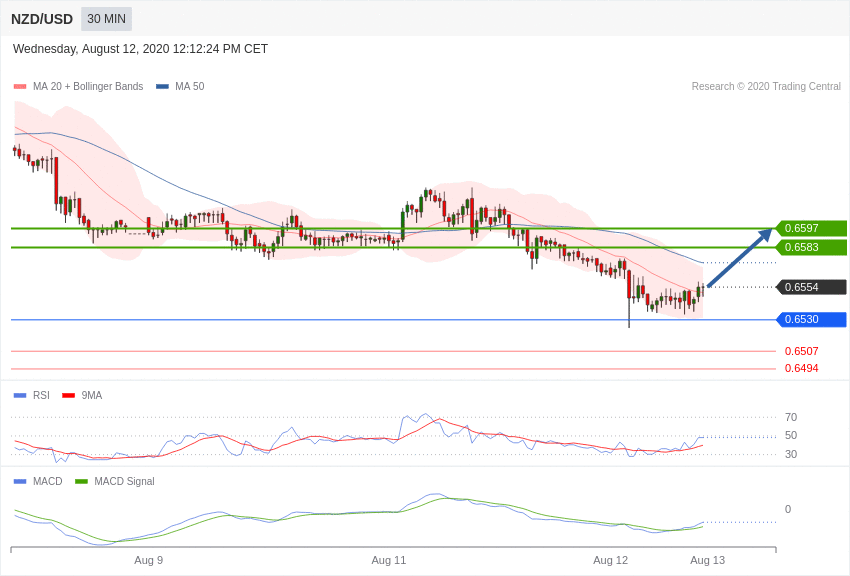Viewport: 850px width, 576px height.
Task: Click the MACD blue legend swatch
Action: coord(20,481)
